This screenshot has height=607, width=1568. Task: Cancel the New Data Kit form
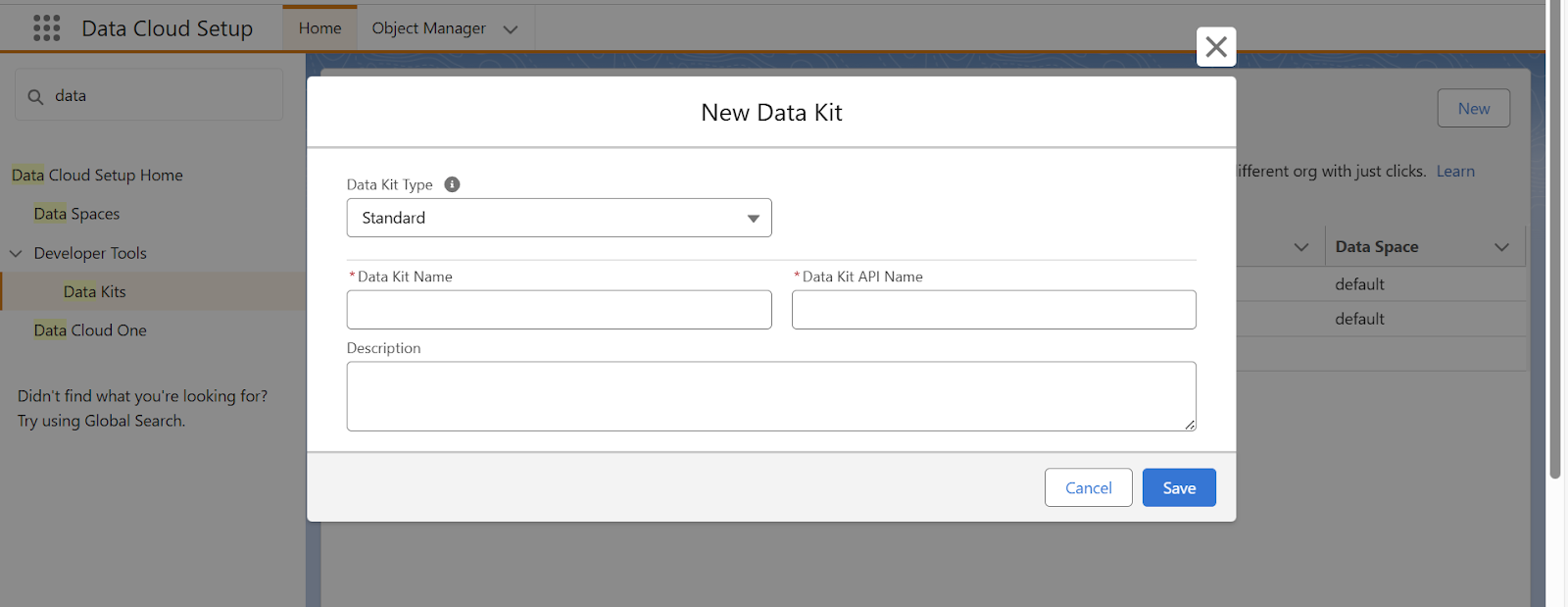coord(1088,487)
